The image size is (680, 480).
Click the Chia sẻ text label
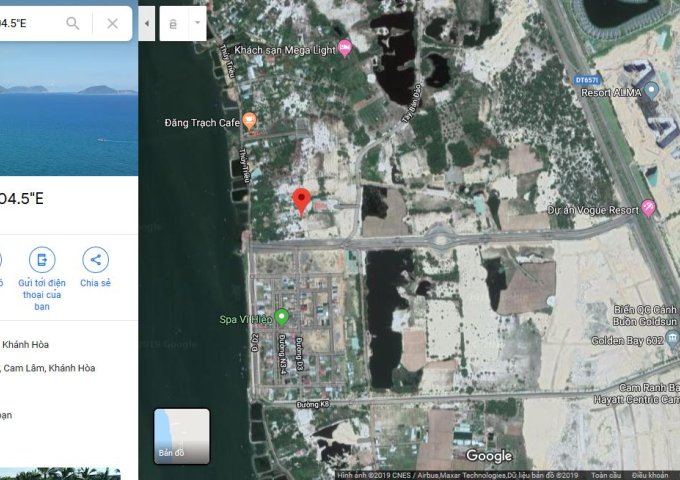95,283
